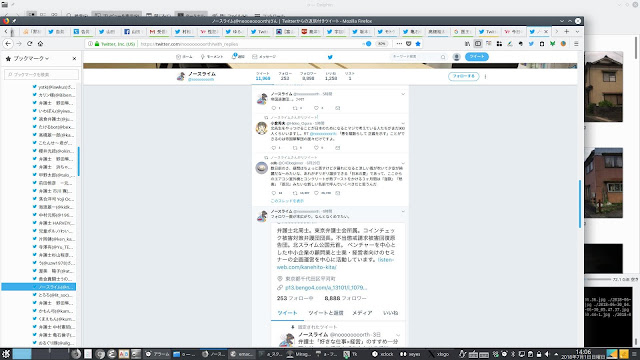Click zoom slider in Dolphin status bar

point(598,280)
